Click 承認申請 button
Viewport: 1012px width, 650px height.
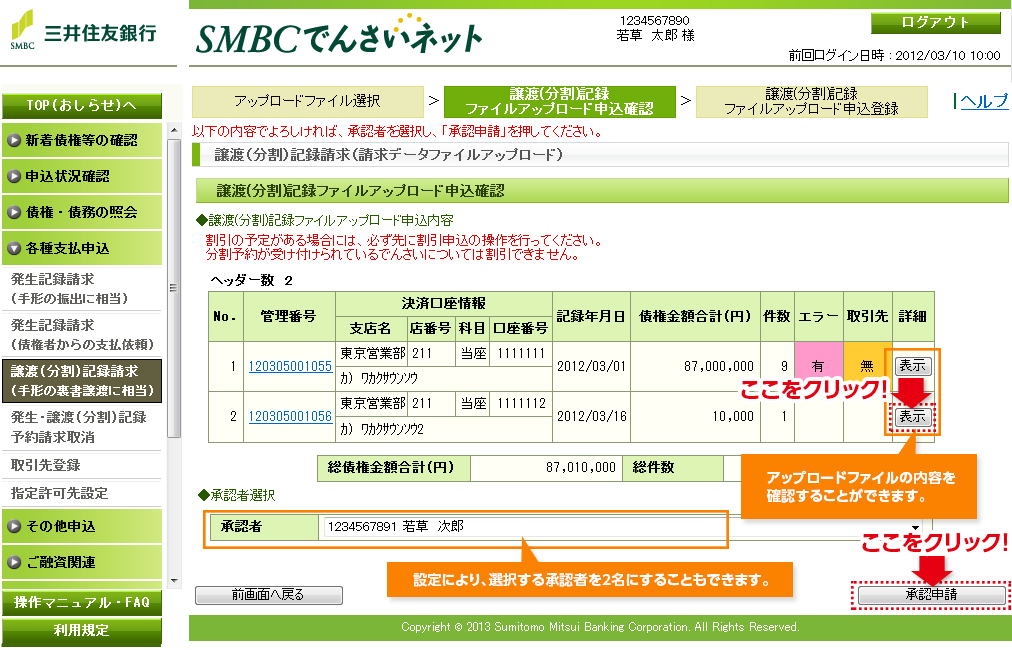tap(931, 594)
